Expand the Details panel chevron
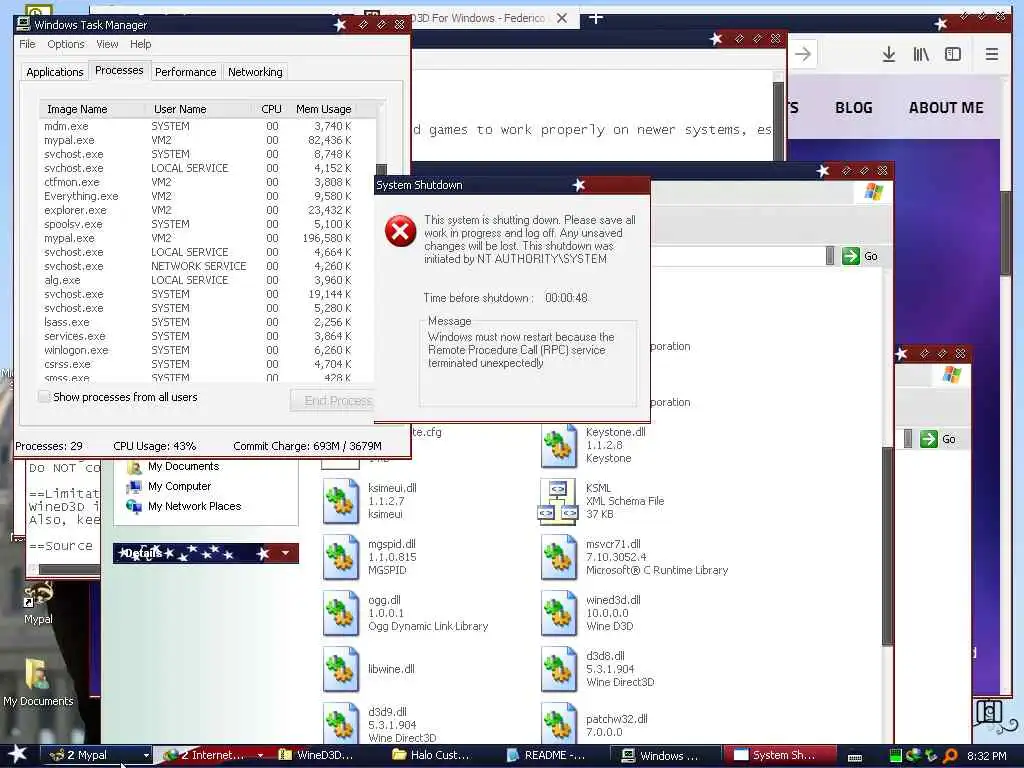Viewport: 1024px width, 768px height. [285, 553]
